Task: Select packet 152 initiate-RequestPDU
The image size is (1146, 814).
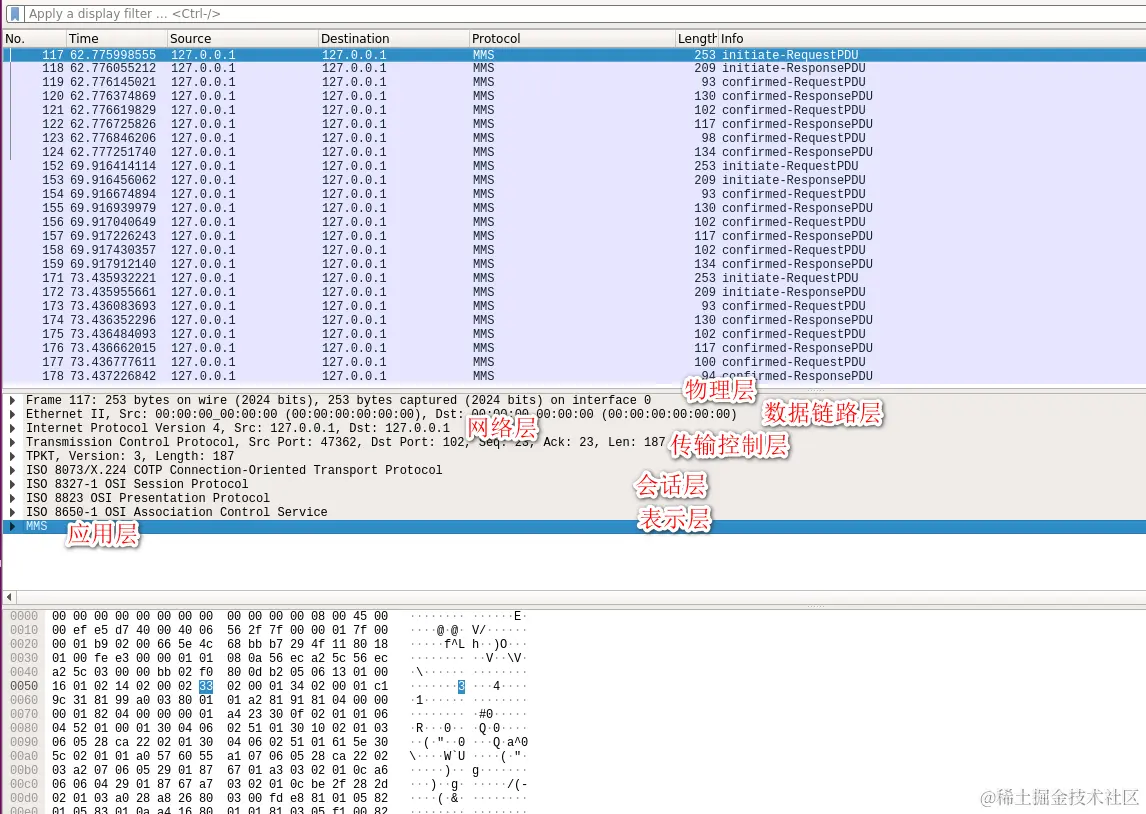Action: pyautogui.click(x=574, y=166)
